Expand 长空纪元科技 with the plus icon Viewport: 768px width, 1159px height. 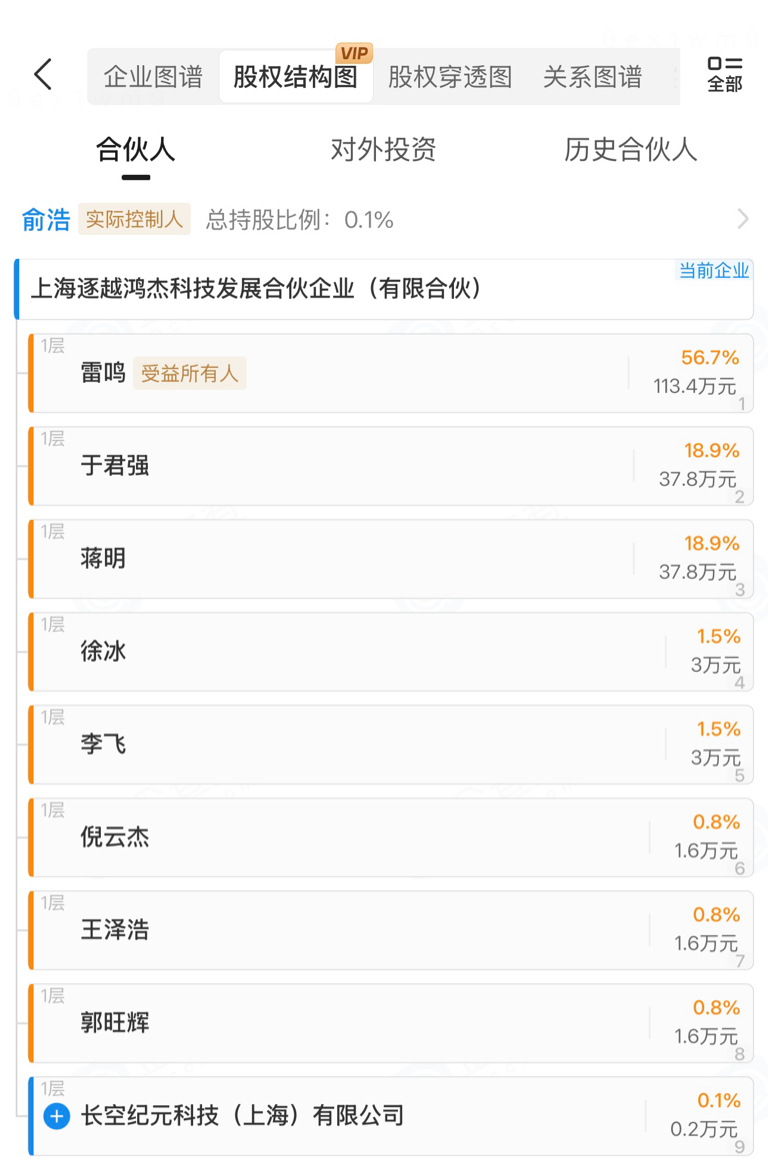(x=57, y=1116)
